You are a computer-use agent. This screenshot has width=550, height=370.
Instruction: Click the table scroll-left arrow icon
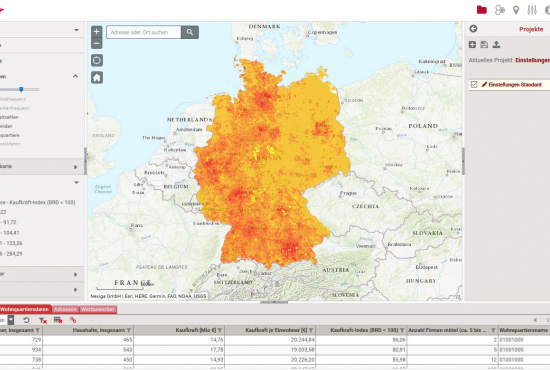pos(535,320)
